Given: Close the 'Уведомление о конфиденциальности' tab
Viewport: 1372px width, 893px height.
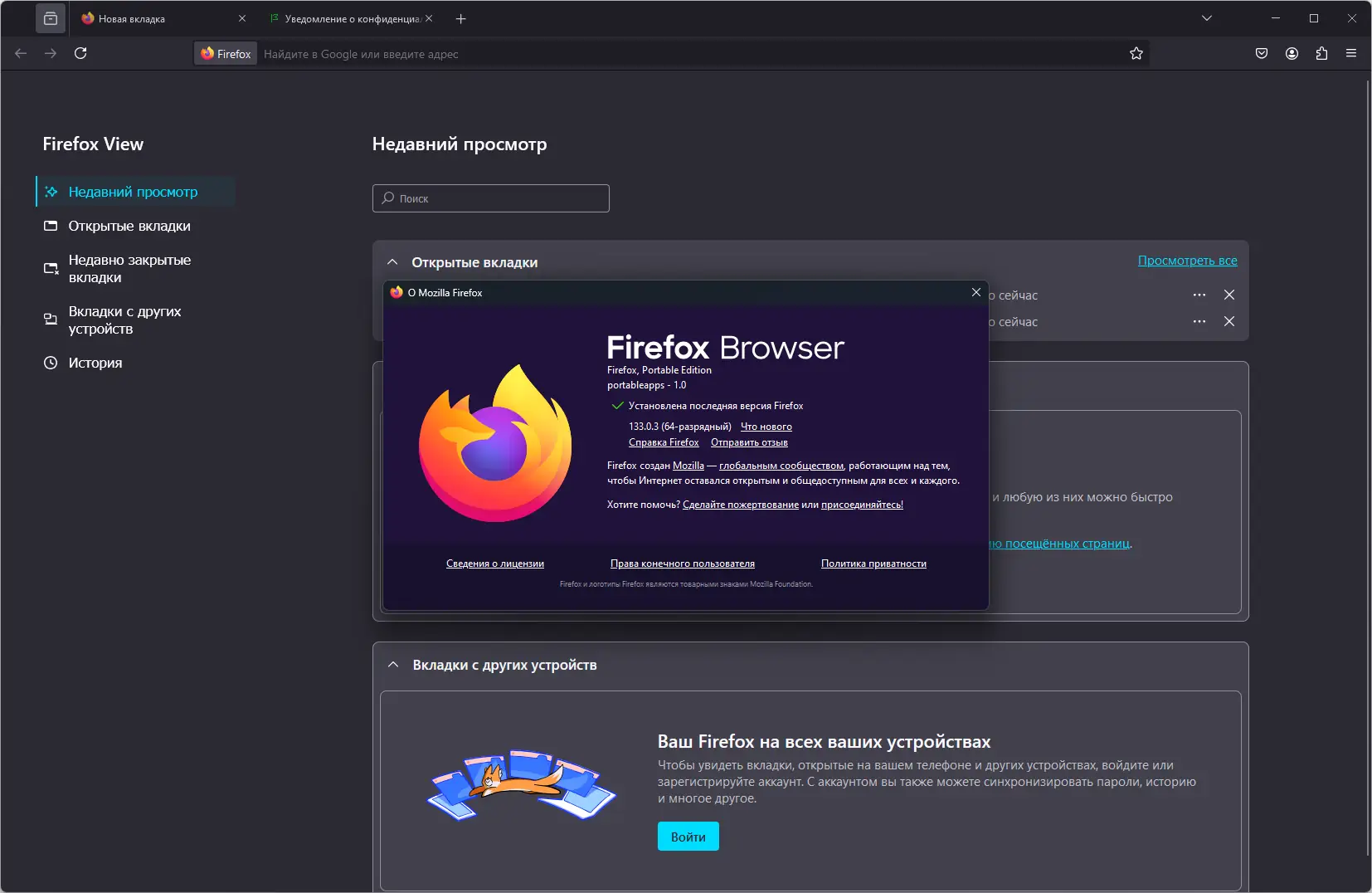Looking at the screenshot, I should [429, 18].
